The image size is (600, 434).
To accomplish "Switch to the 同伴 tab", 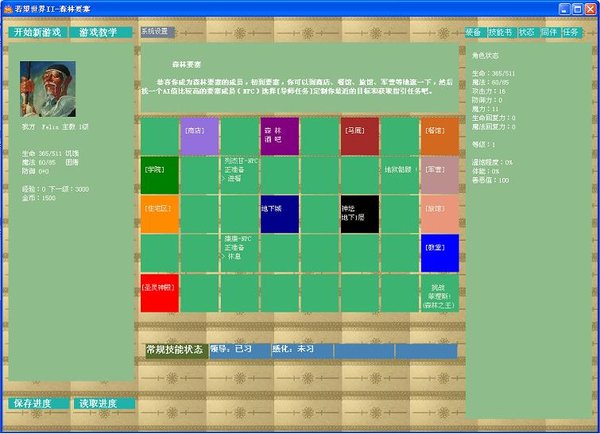I will point(549,33).
